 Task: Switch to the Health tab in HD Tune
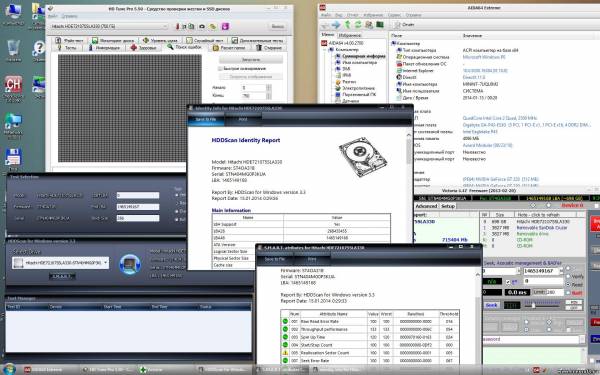[143, 48]
